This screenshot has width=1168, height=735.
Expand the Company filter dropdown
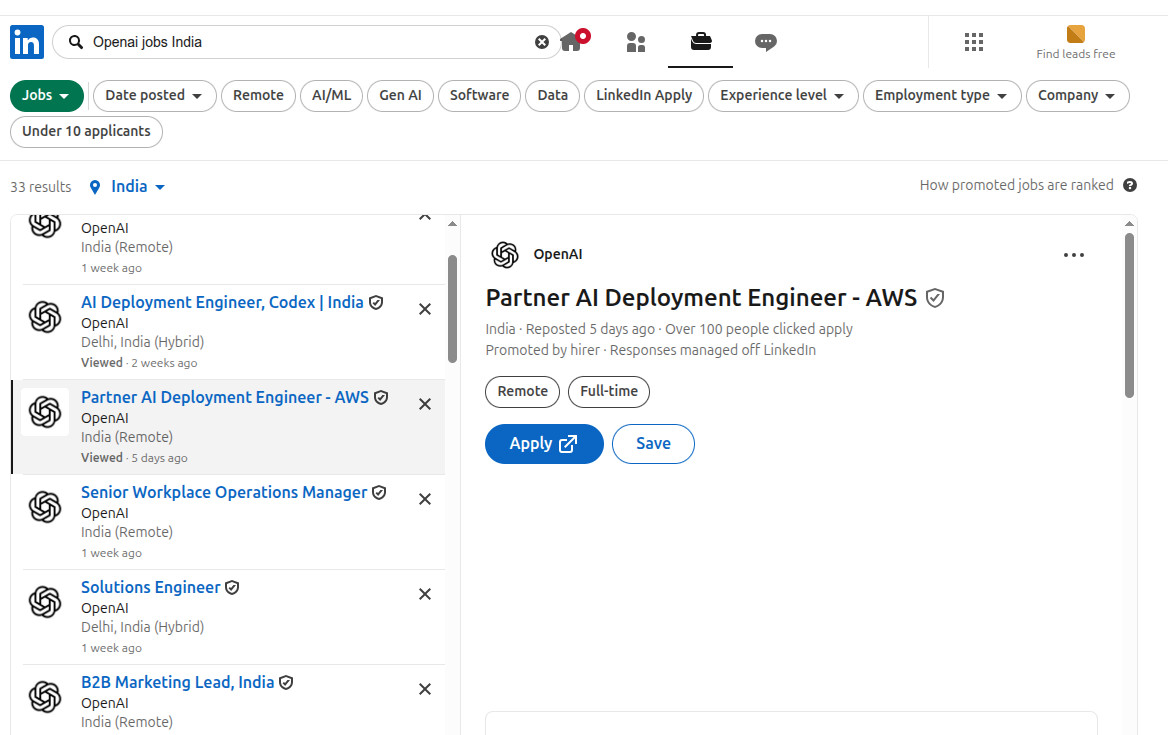point(1077,95)
